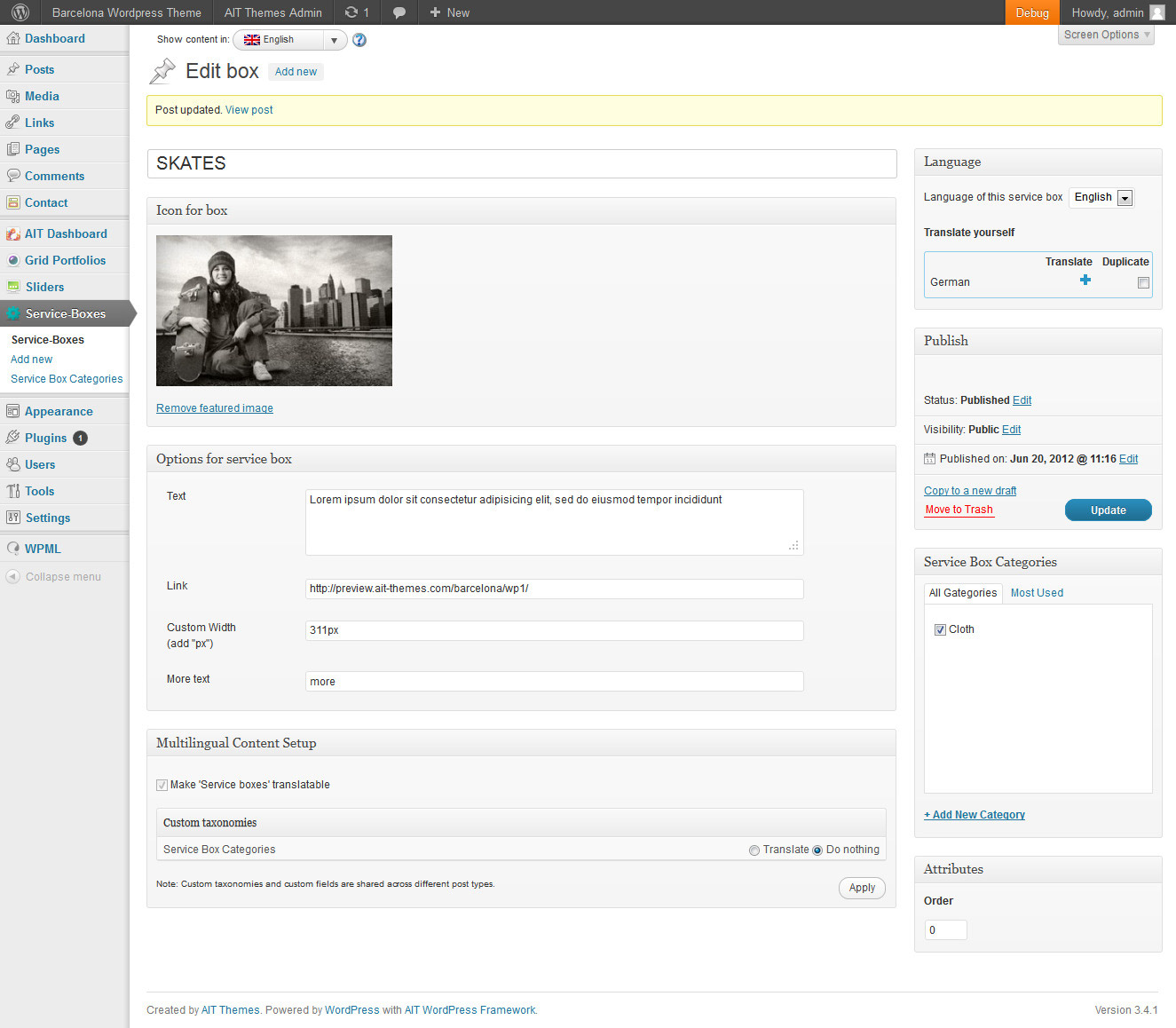Click the Grid Portfolios icon
Image resolution: width=1176 pixels, height=1028 pixels.
coord(12,260)
